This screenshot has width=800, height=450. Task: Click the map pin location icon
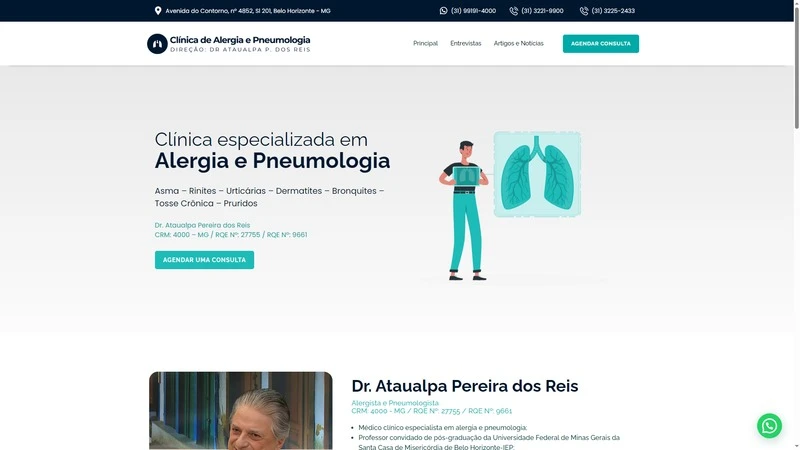158,11
